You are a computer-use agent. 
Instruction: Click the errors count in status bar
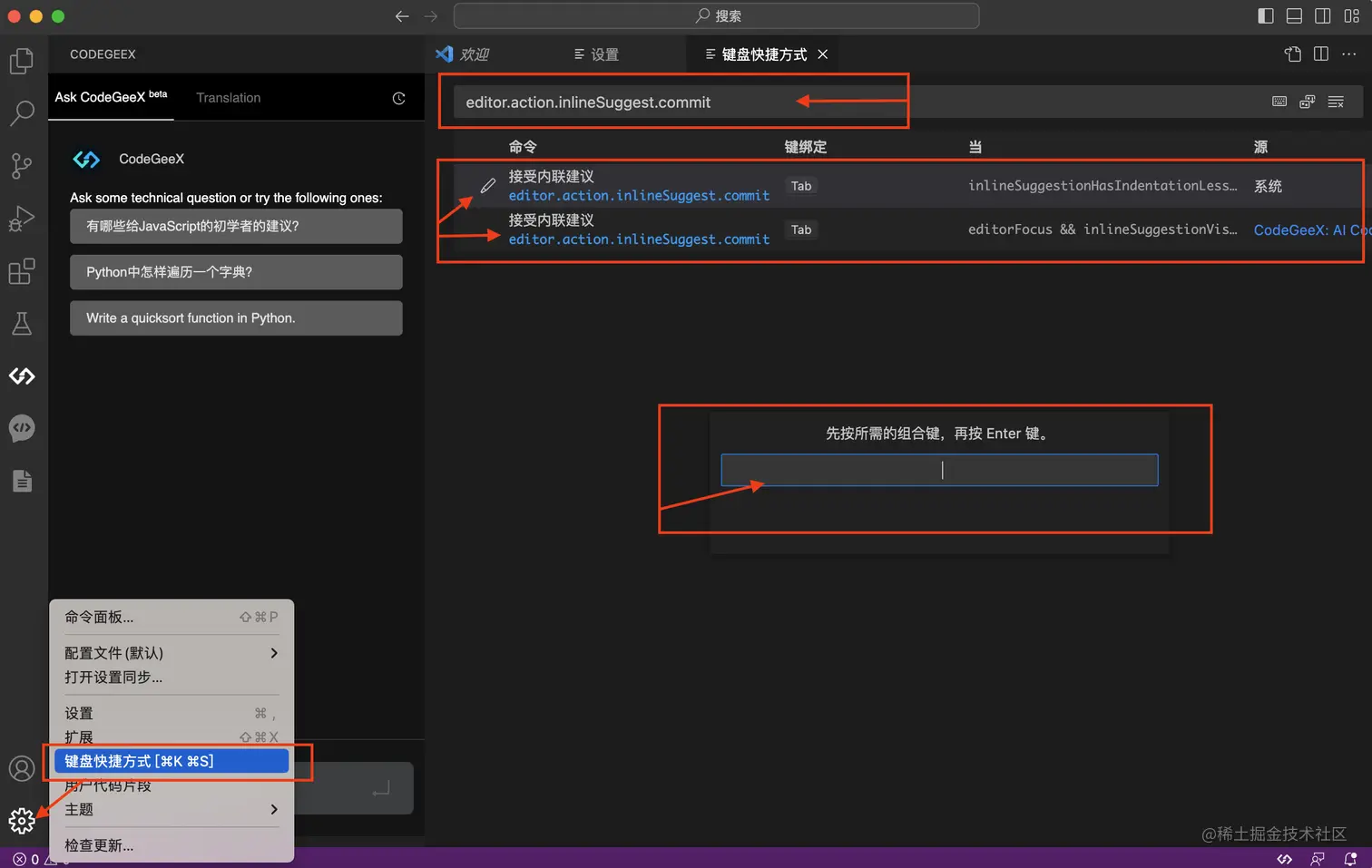pyautogui.click(x=26, y=859)
